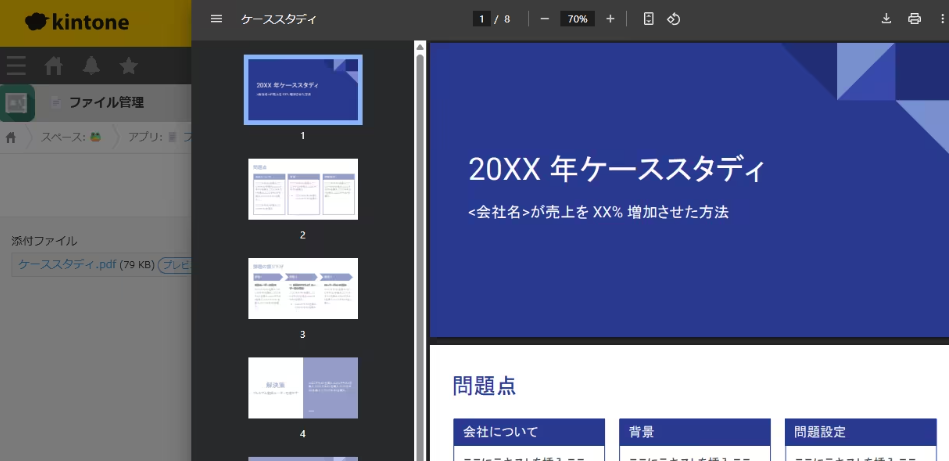
Task: Click the page number input field
Action: pyautogui.click(x=482, y=19)
